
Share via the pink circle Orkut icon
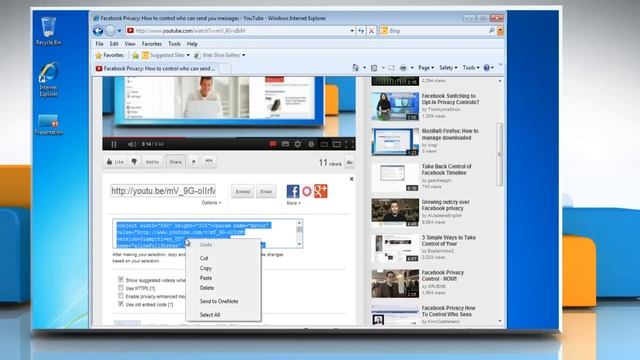coord(307,191)
